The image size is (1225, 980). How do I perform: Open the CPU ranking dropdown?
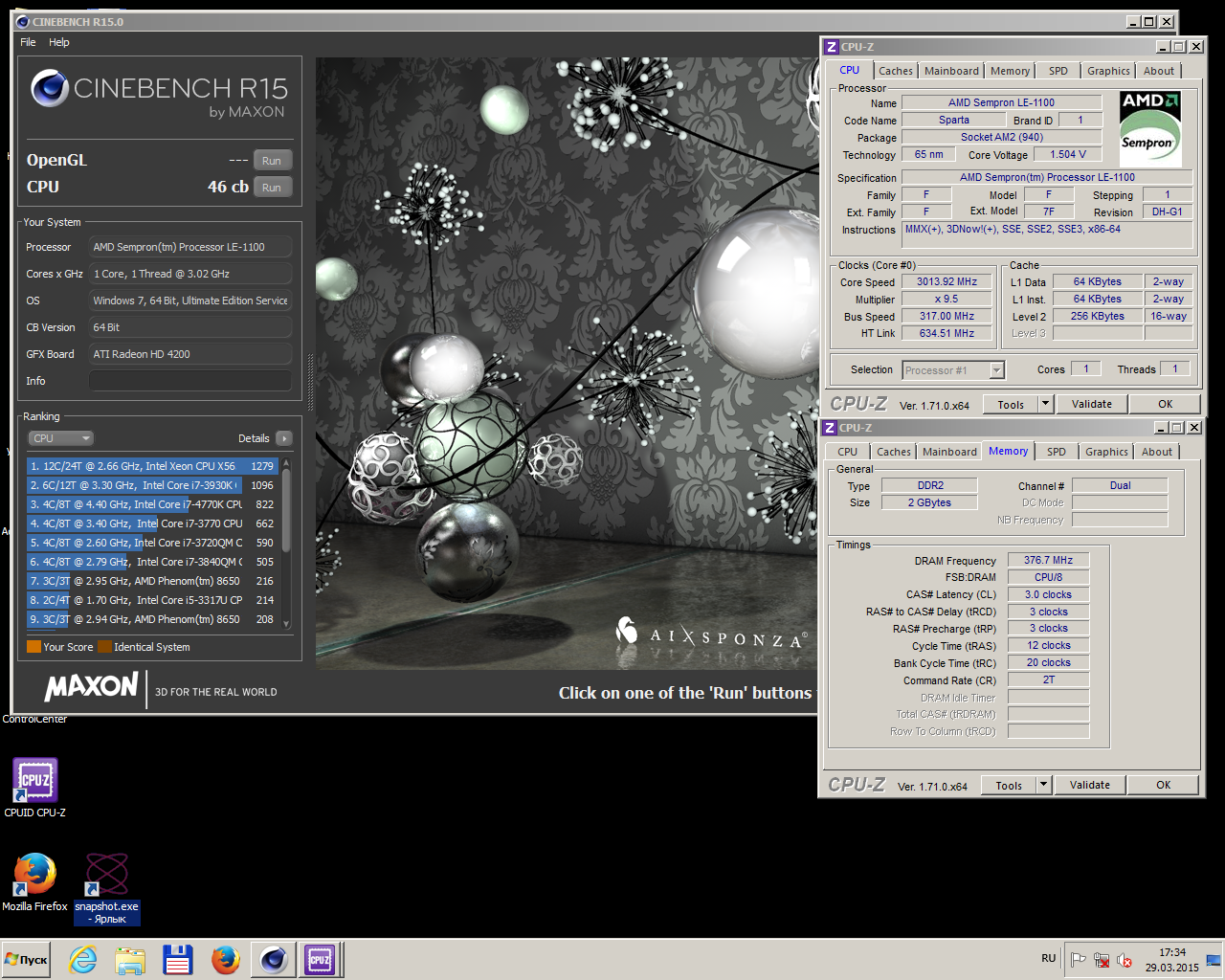tap(60, 438)
